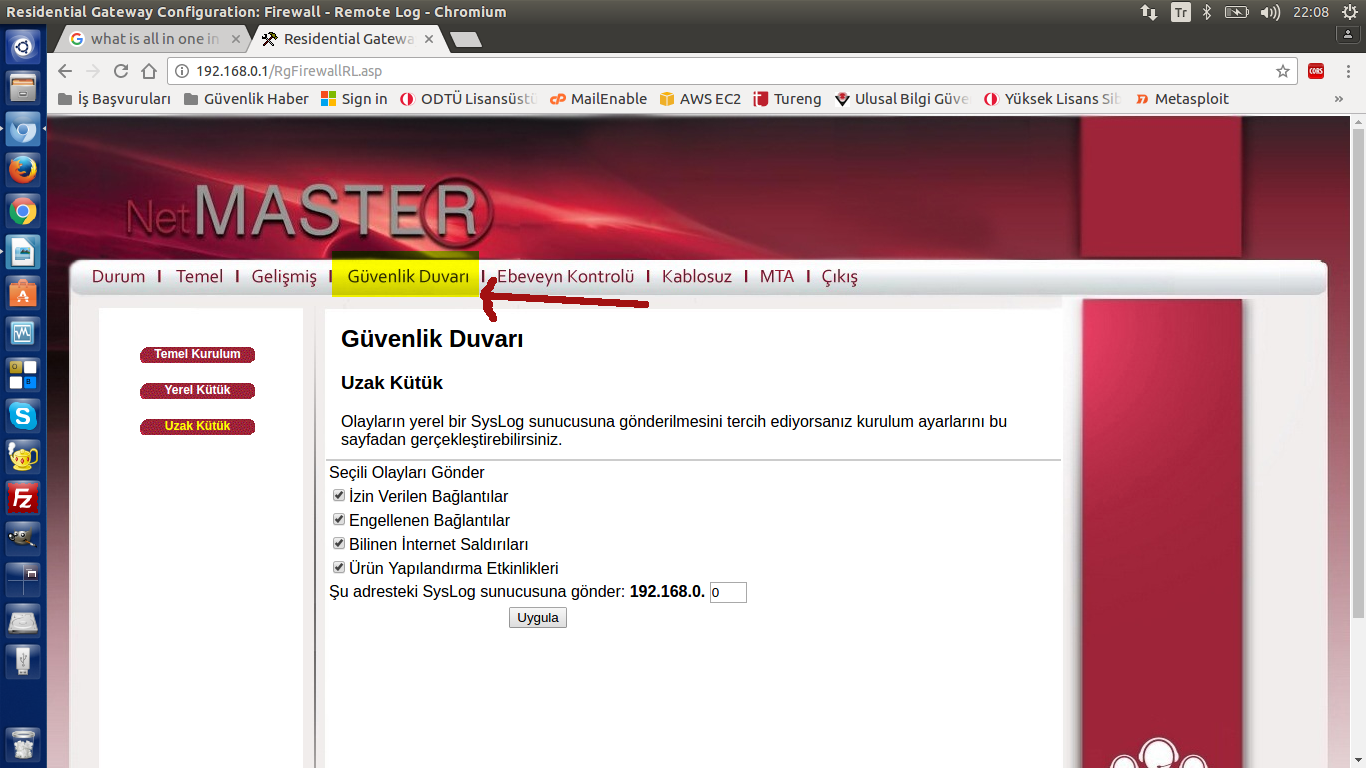1366x768 pixels.
Task: Open the Chromium three-dot menu
Action: (1348, 71)
